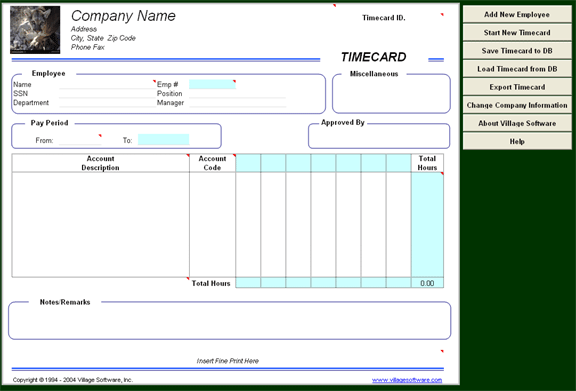
Task: Click inside the Approved By box
Action: pyautogui.click(x=379, y=137)
